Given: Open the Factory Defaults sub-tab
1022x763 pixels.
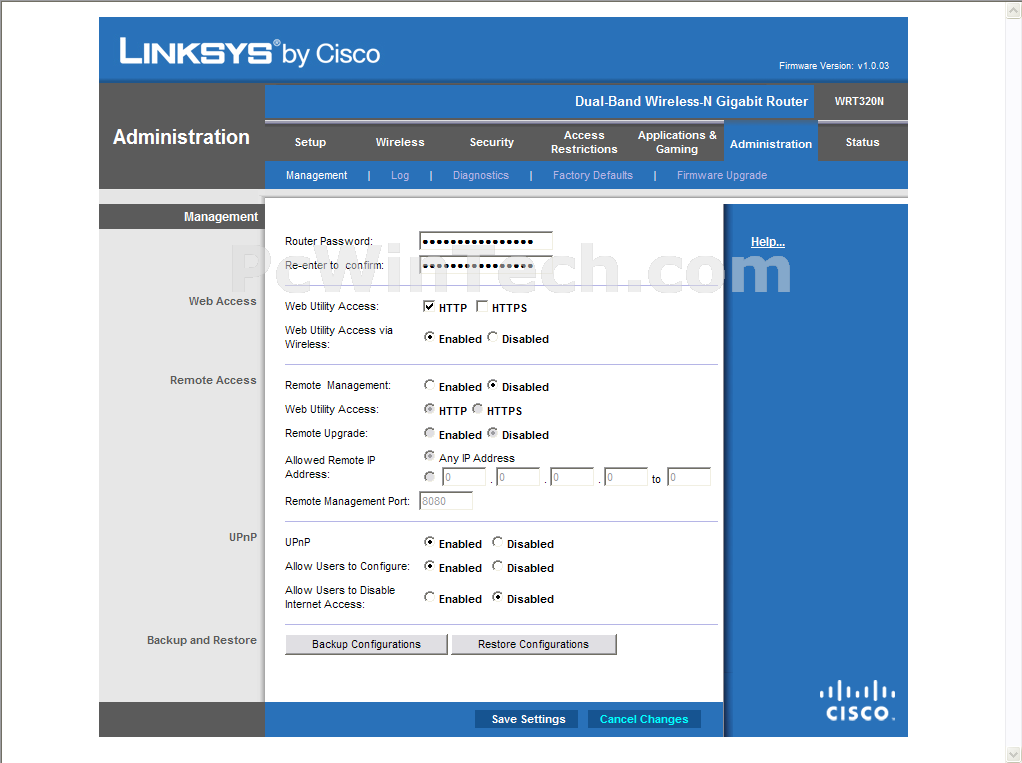Looking at the screenshot, I should click(592, 175).
